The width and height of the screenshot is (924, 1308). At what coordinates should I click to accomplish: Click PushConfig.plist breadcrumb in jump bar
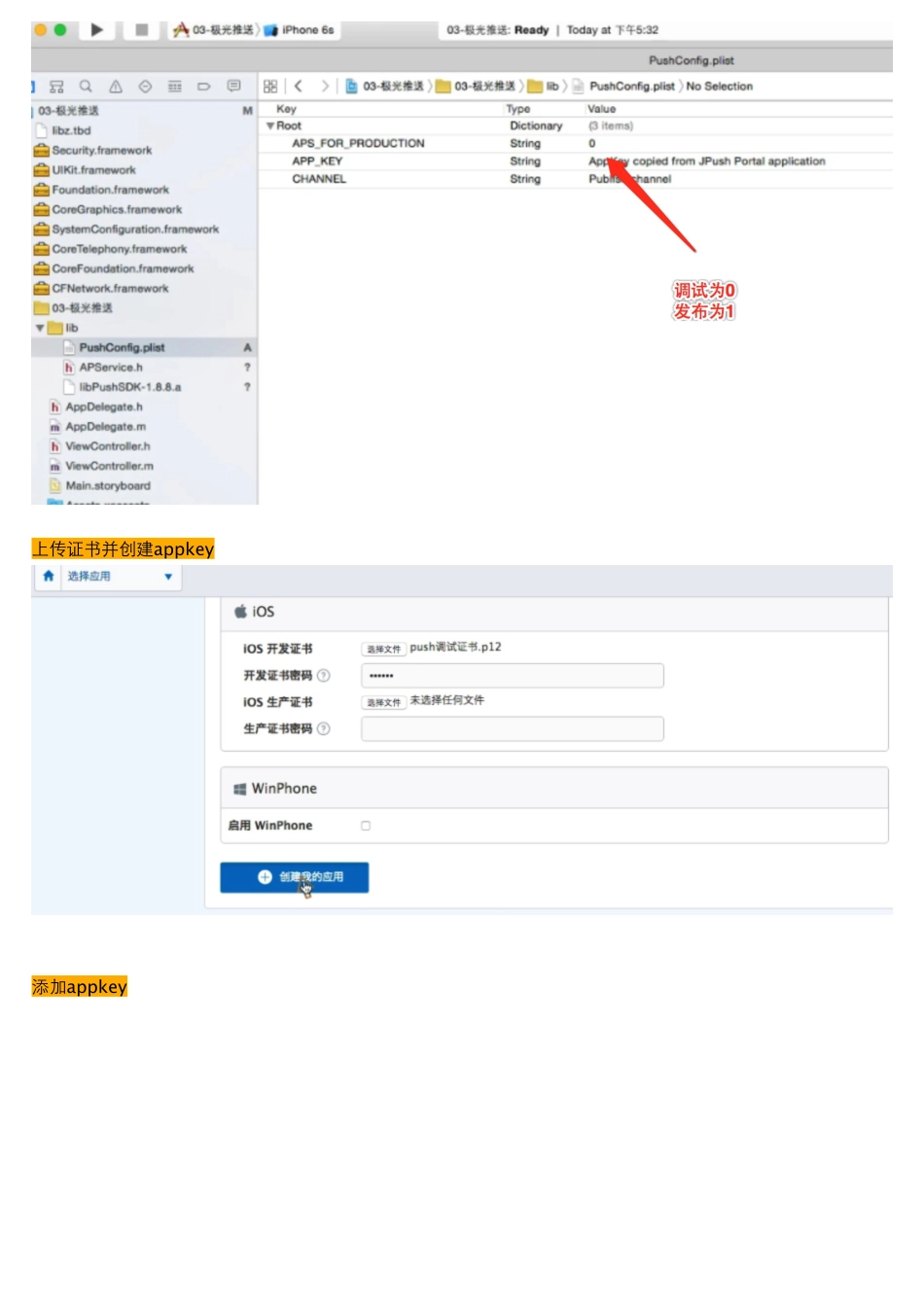[622, 87]
